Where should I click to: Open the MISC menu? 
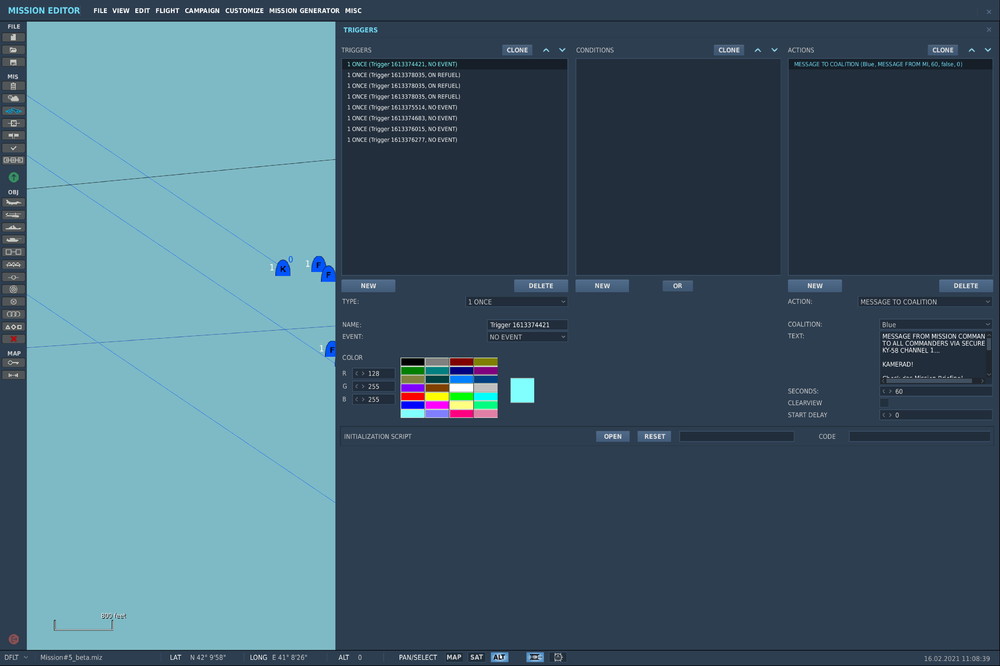[x=353, y=11]
